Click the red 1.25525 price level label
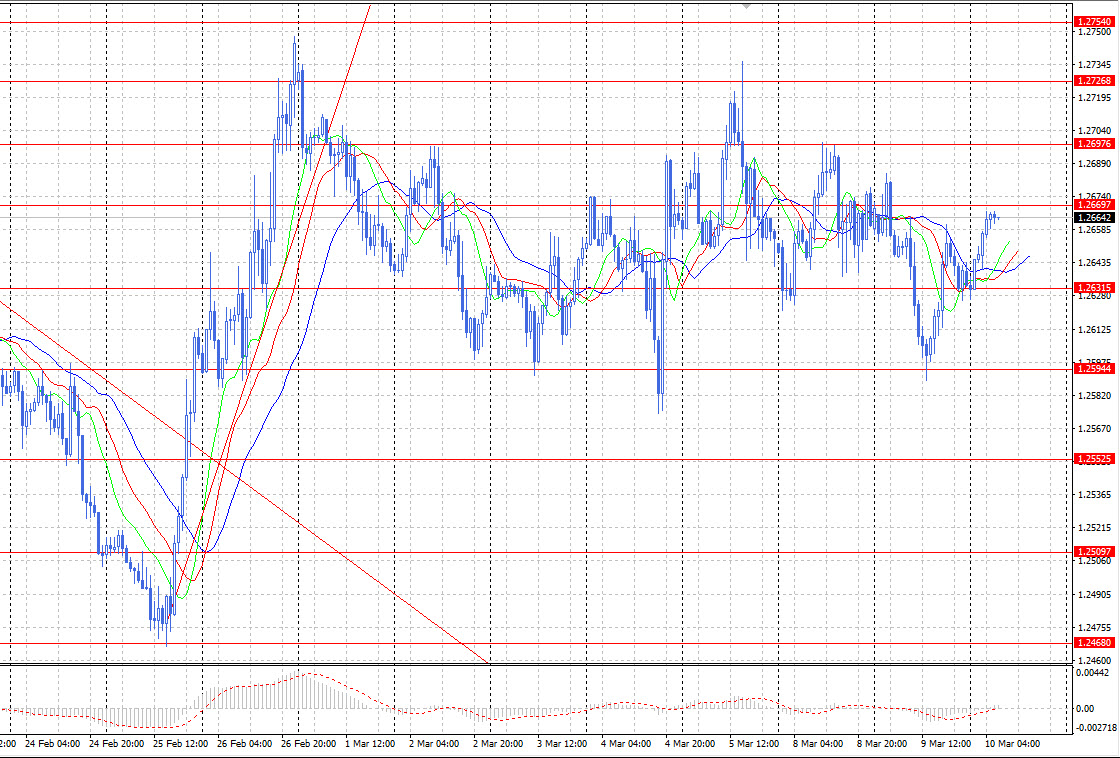1120x758 pixels. coord(1094,459)
